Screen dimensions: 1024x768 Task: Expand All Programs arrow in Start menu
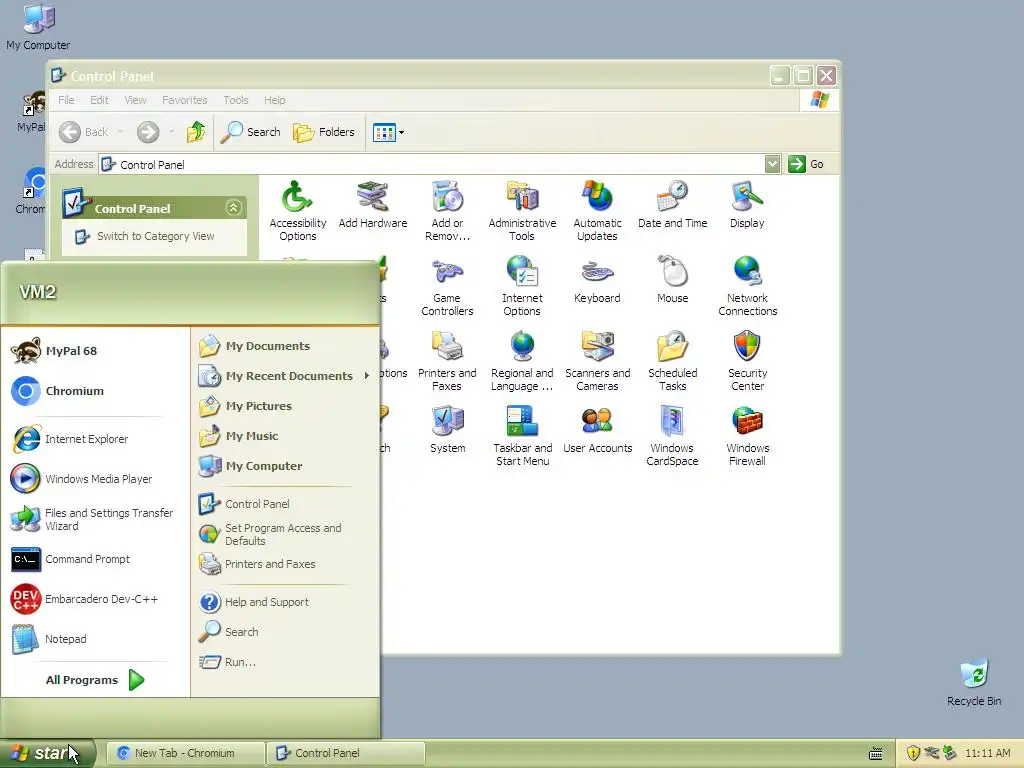coord(136,680)
